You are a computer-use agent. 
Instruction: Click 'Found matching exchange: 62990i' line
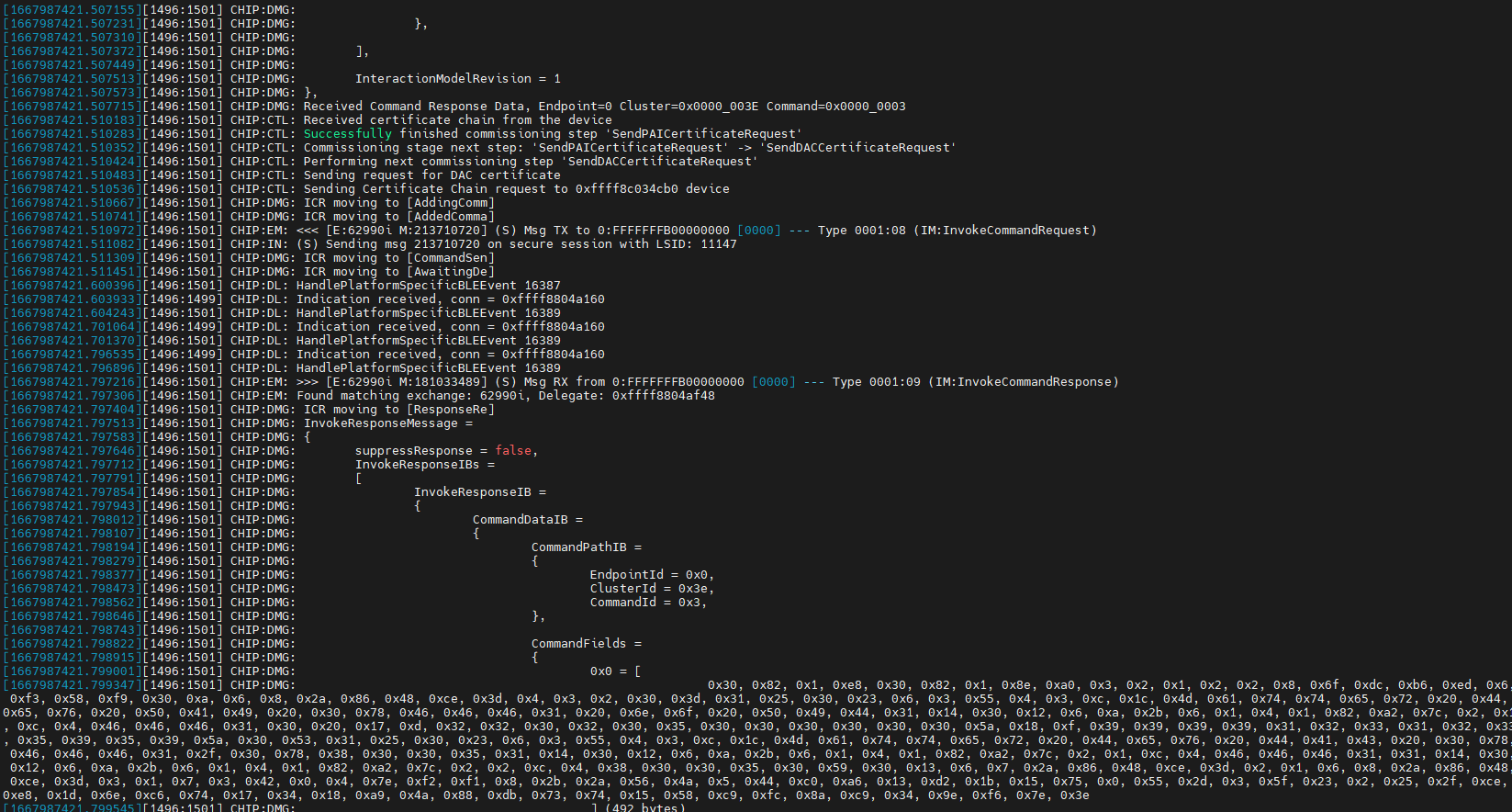coord(506,396)
